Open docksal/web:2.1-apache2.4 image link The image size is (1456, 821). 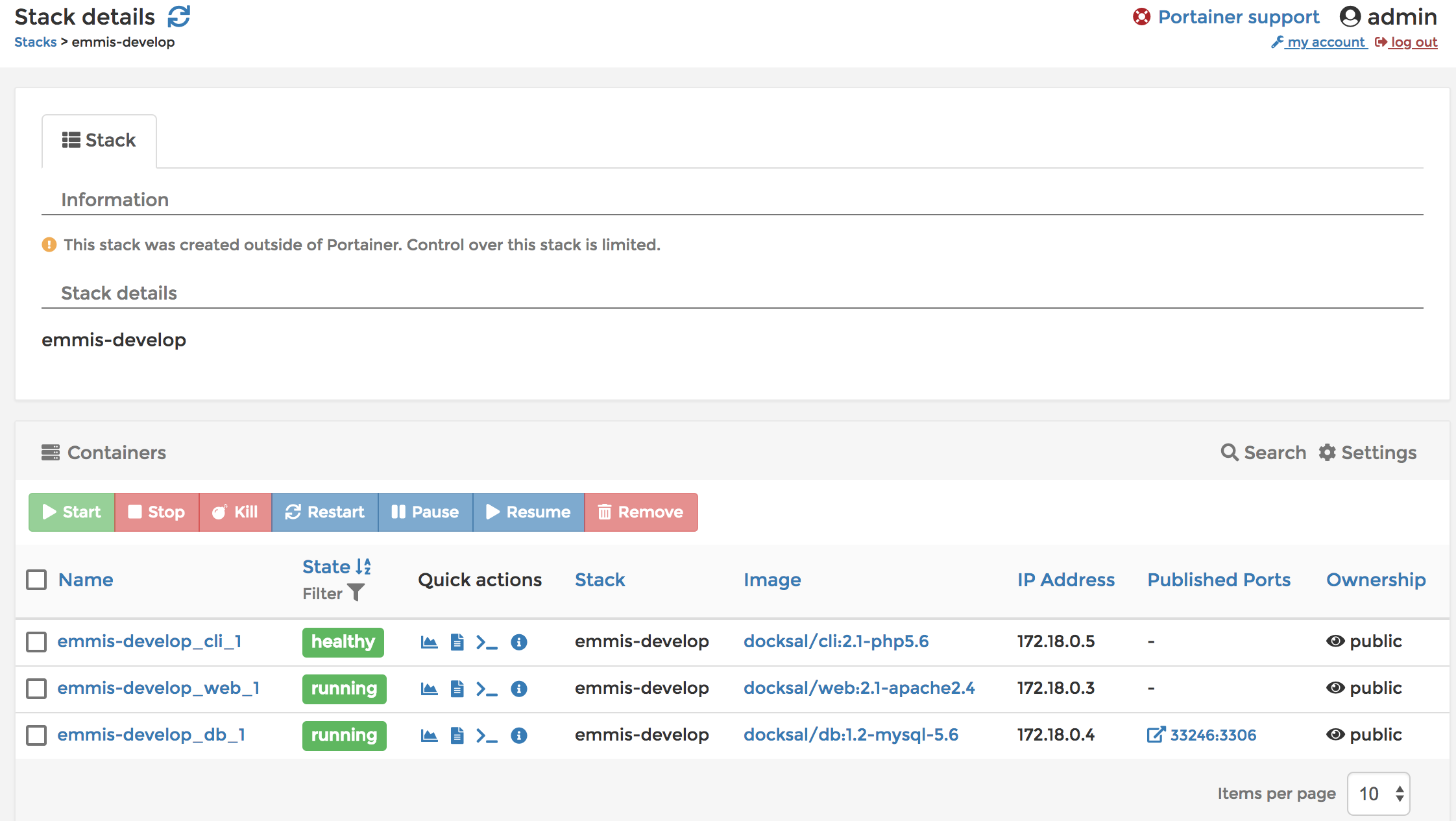pos(858,688)
